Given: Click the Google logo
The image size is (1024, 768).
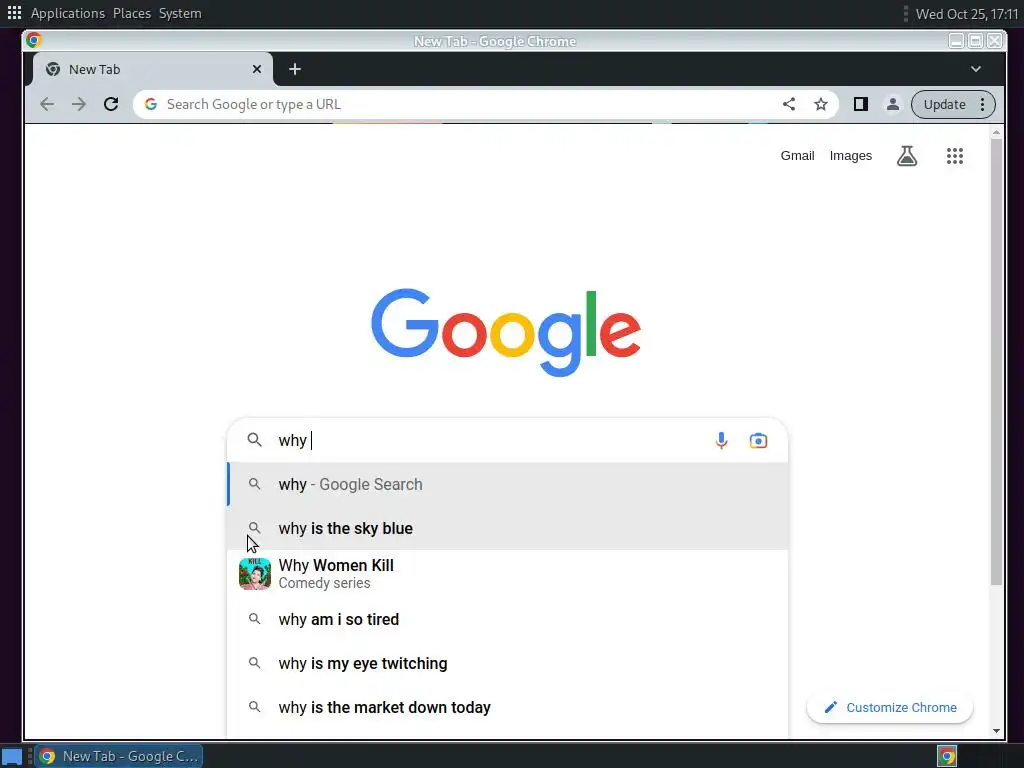Looking at the screenshot, I should (x=506, y=332).
